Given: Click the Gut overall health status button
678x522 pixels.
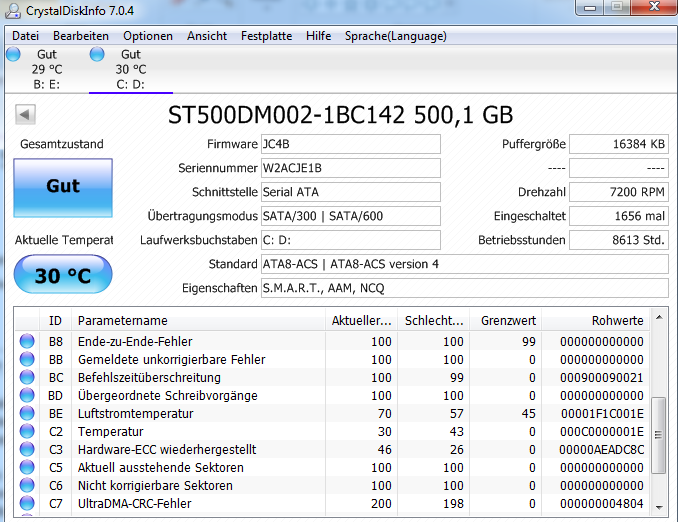Looking at the screenshot, I should click(x=63, y=188).
